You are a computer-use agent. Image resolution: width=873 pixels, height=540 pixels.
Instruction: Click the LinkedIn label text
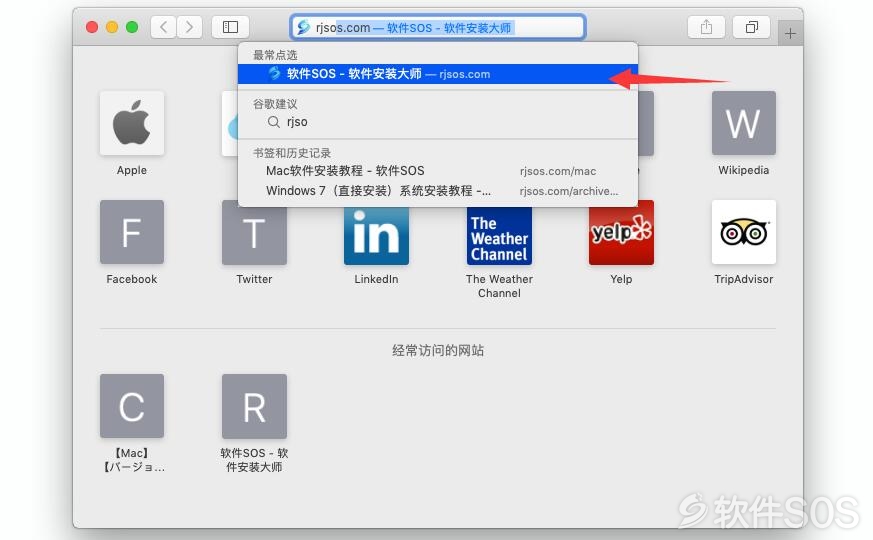click(376, 279)
